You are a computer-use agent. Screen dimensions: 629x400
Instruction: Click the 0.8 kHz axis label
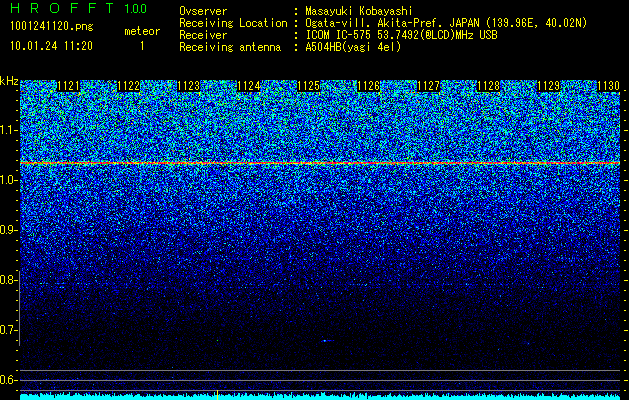[x=8, y=280]
